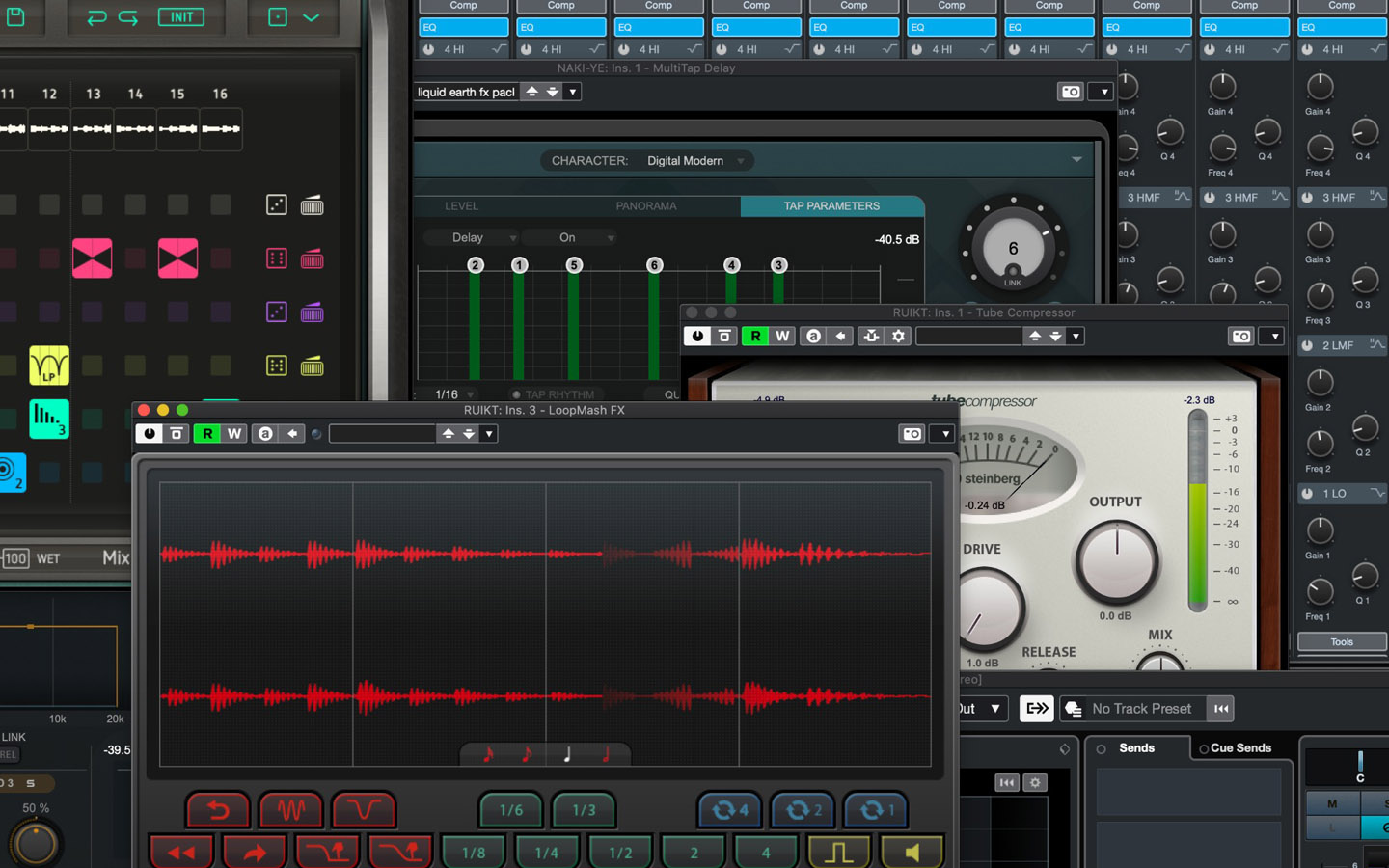Open the preset dropdown arrow in the Tube Compressor window
This screenshot has height=868, width=1389.
point(1076,336)
